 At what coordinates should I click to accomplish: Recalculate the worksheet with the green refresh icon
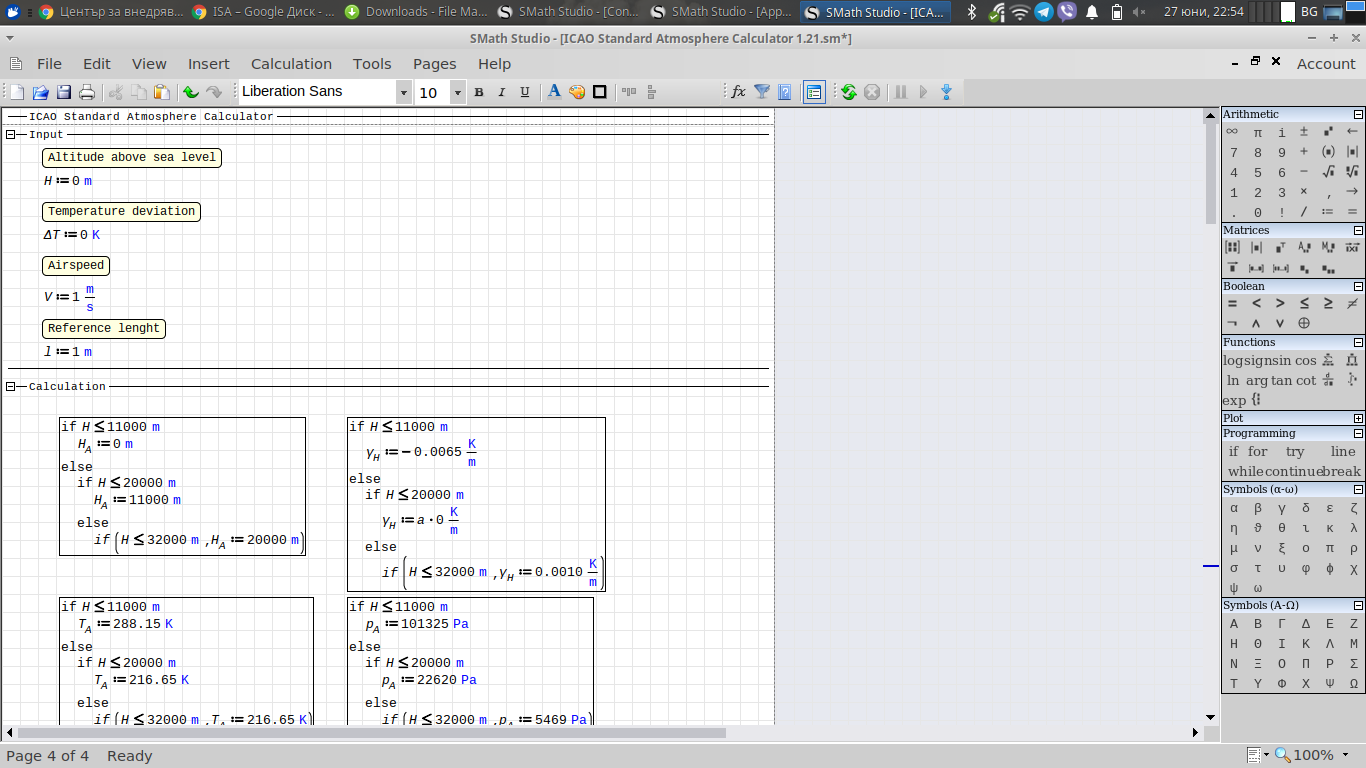[849, 92]
